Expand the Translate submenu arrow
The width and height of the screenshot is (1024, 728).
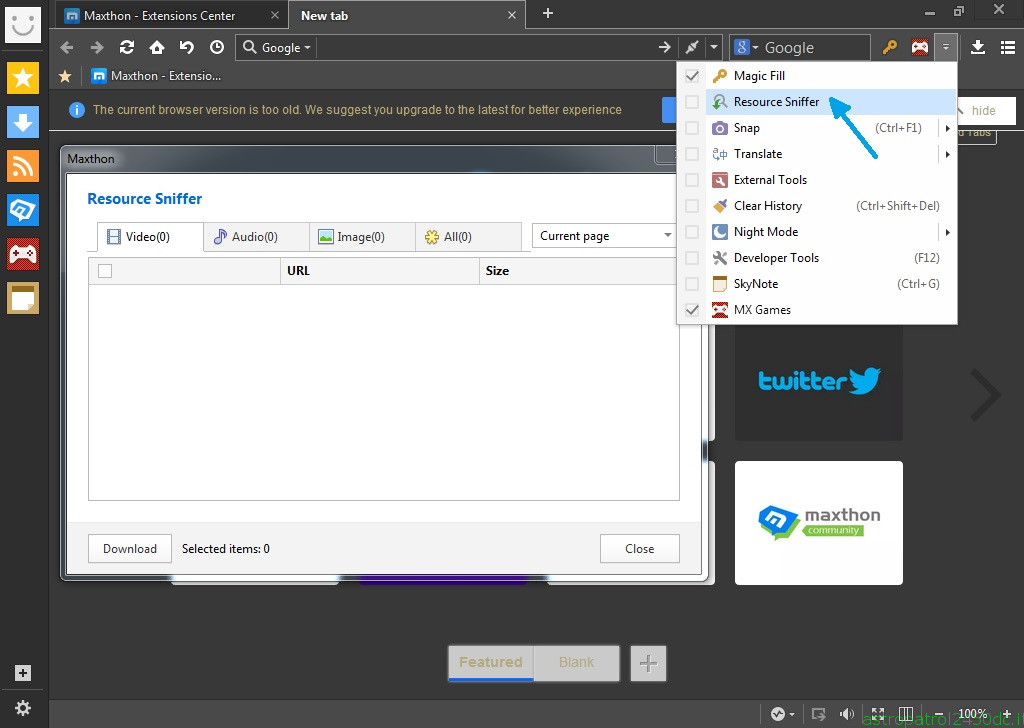tap(947, 155)
